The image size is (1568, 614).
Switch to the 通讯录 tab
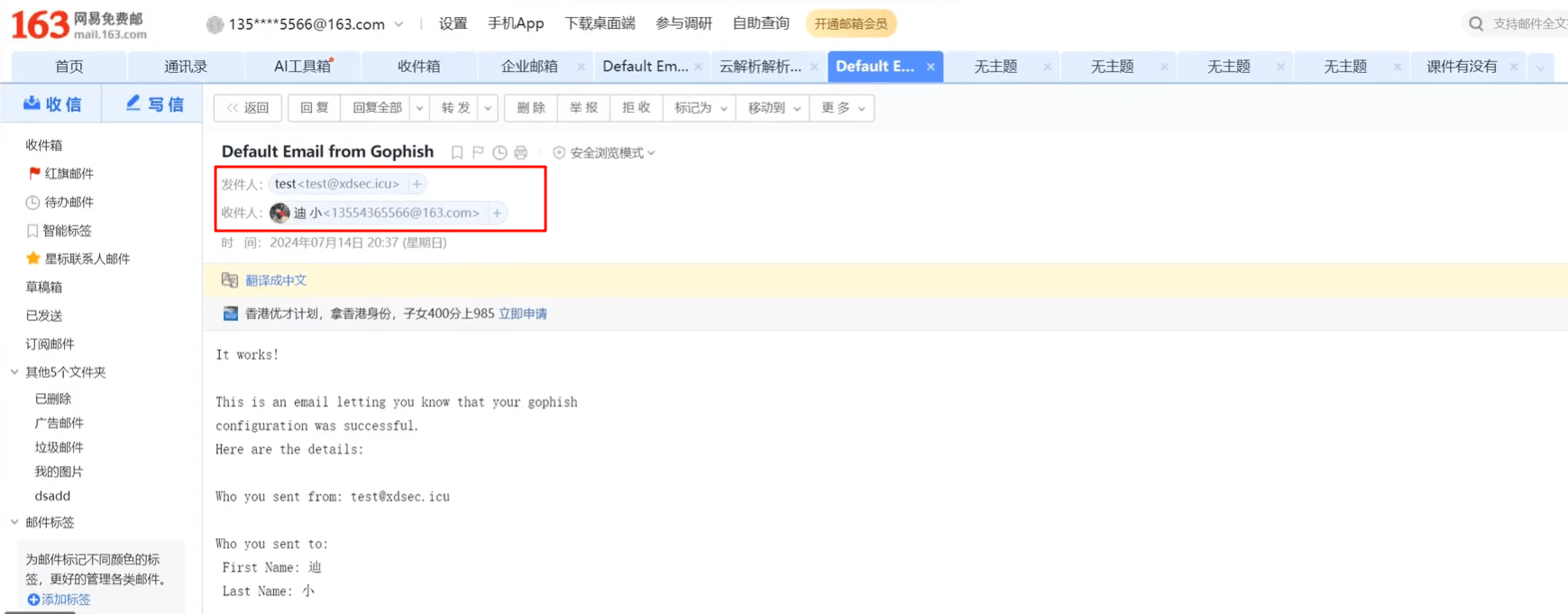[x=186, y=67]
